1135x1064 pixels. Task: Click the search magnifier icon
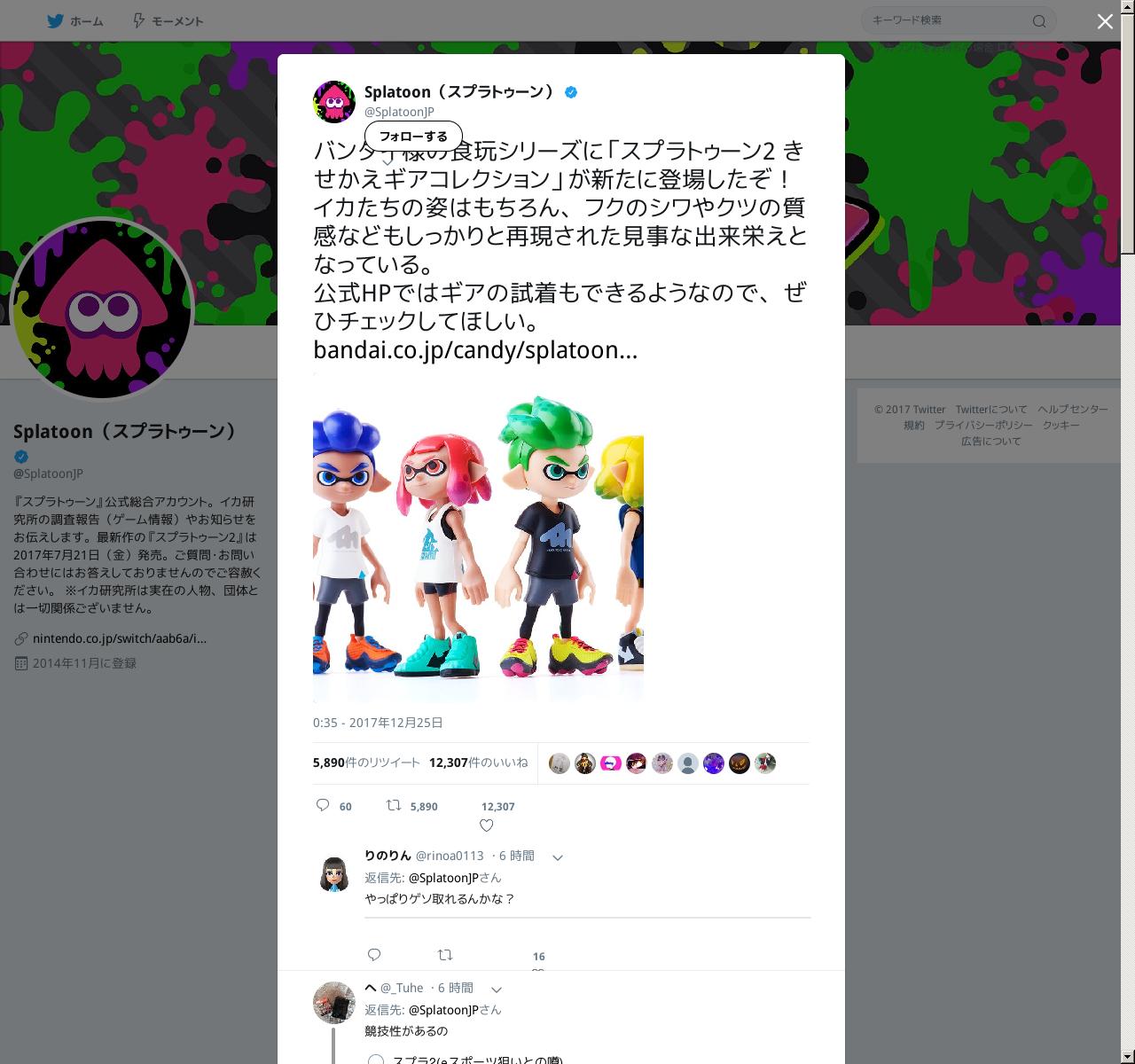(1039, 20)
